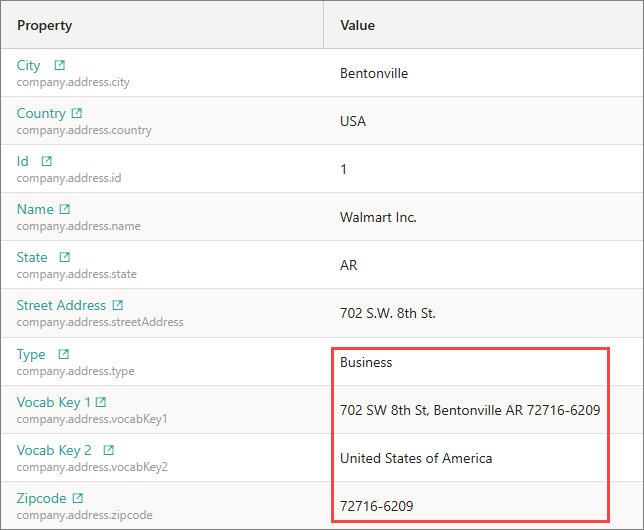Select the United States of America value
644x530 pixels.
[416, 458]
